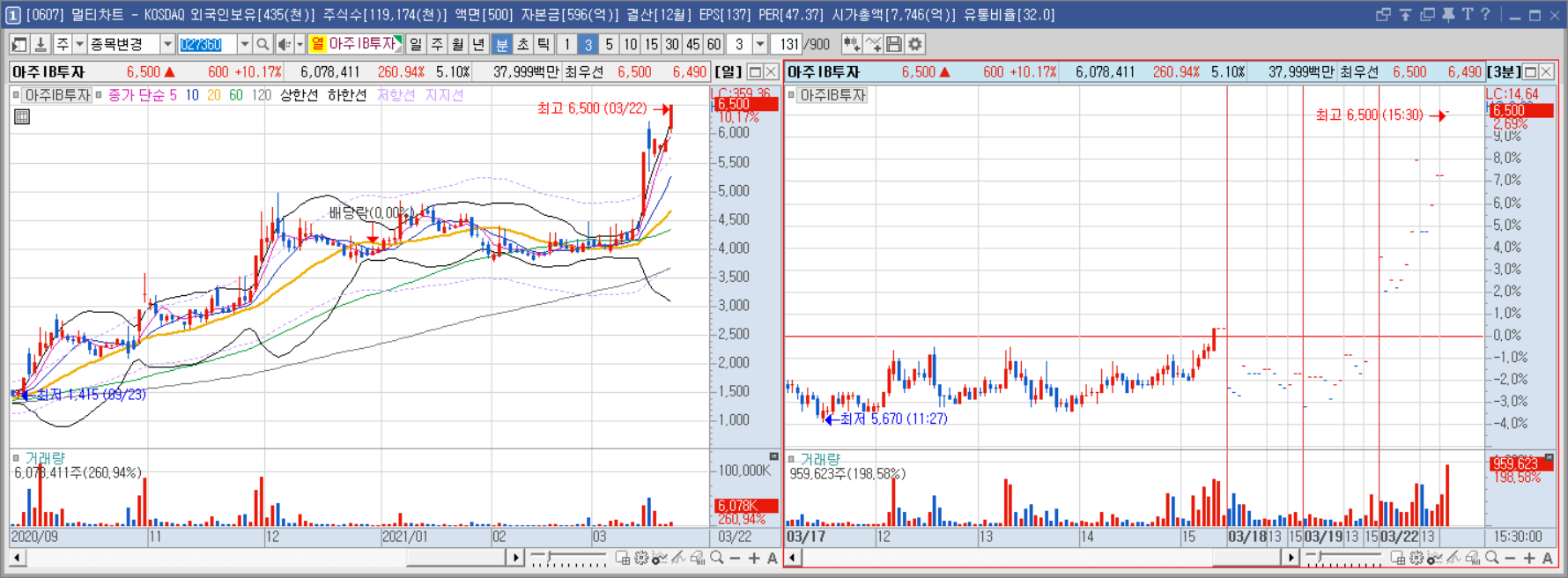Viewport: 1568px width, 578px height.
Task: Select the 틱 tick period button
Action: click(x=544, y=44)
